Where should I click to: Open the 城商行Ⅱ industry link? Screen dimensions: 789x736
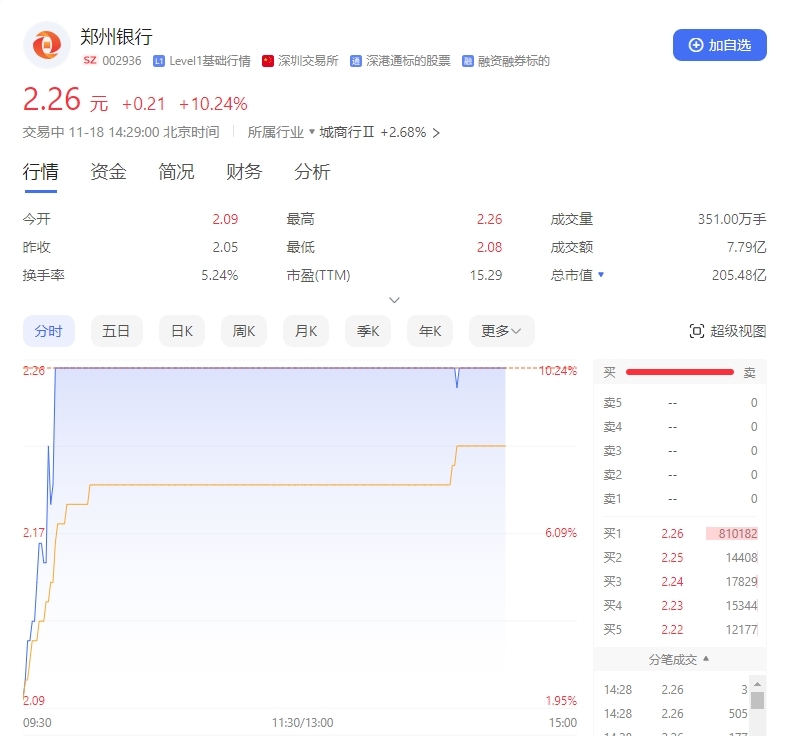[347, 132]
